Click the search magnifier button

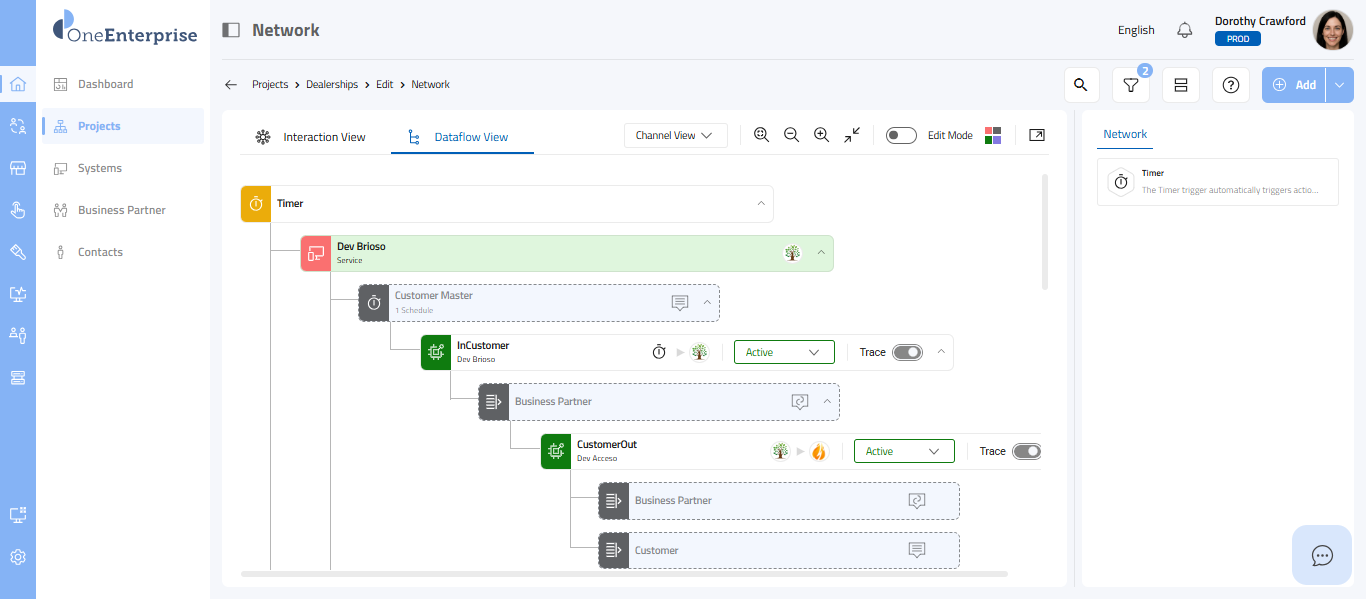point(1080,85)
